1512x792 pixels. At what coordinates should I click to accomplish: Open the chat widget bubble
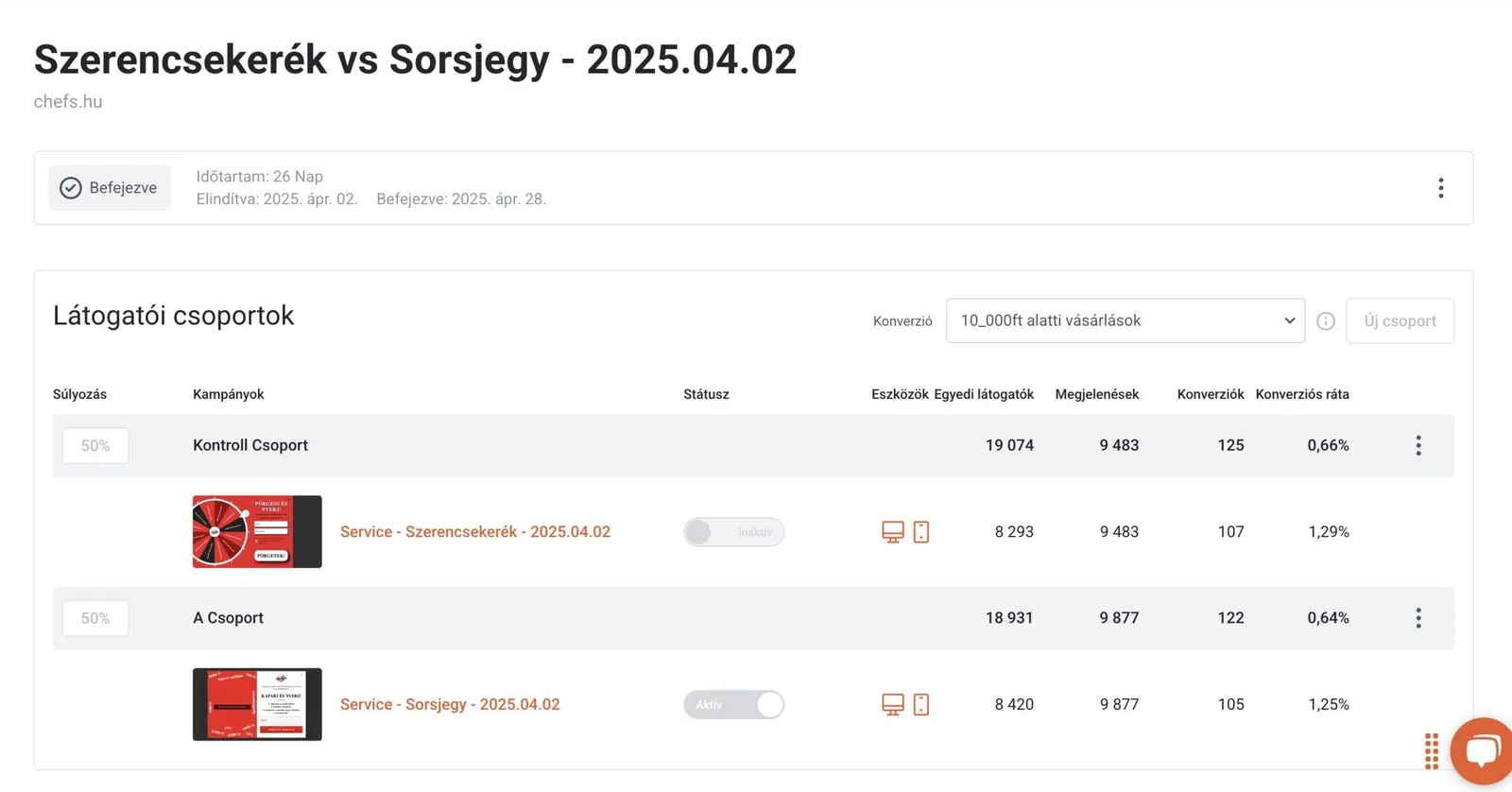coord(1482,752)
